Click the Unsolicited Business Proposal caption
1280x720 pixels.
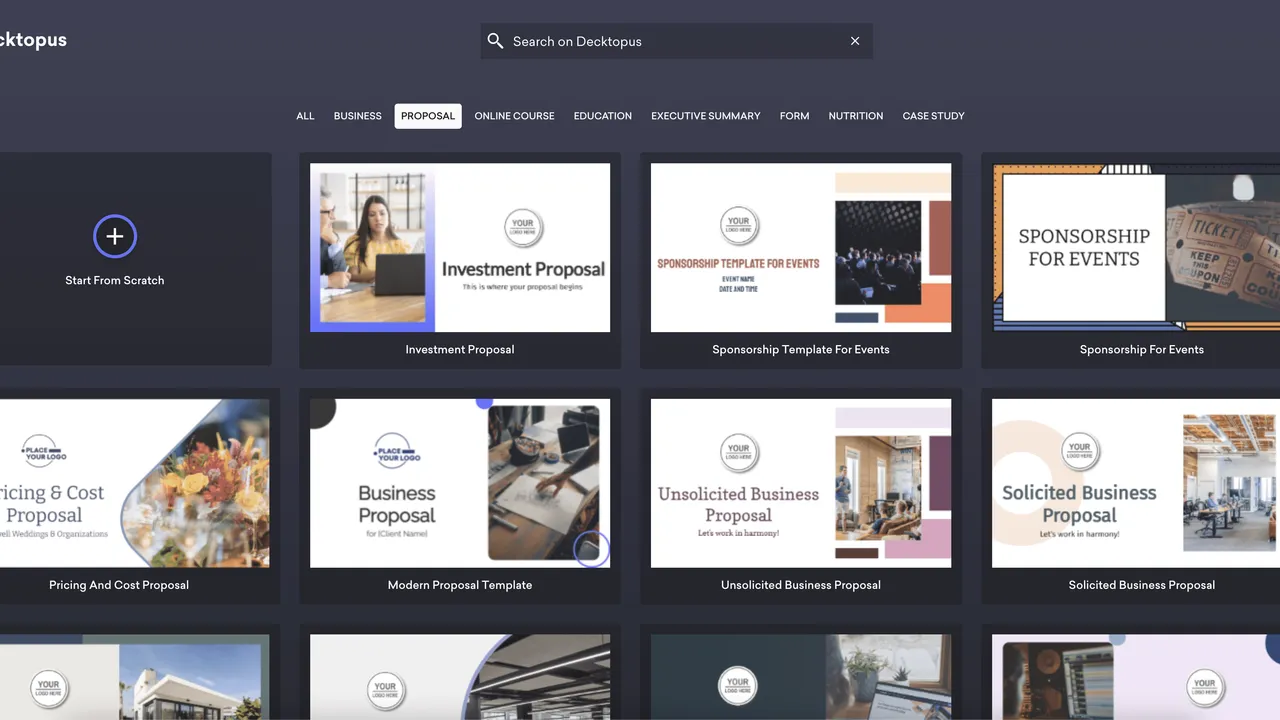[801, 585]
